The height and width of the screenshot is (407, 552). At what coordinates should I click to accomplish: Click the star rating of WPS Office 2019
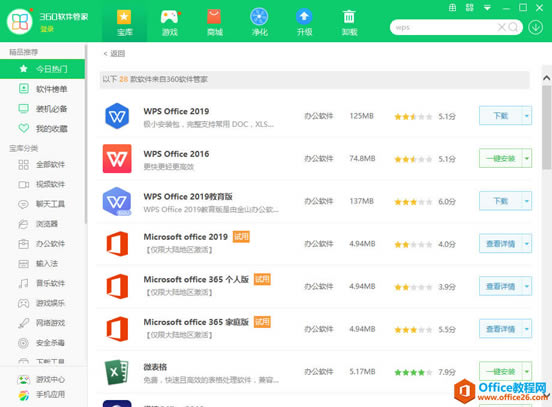[413, 117]
